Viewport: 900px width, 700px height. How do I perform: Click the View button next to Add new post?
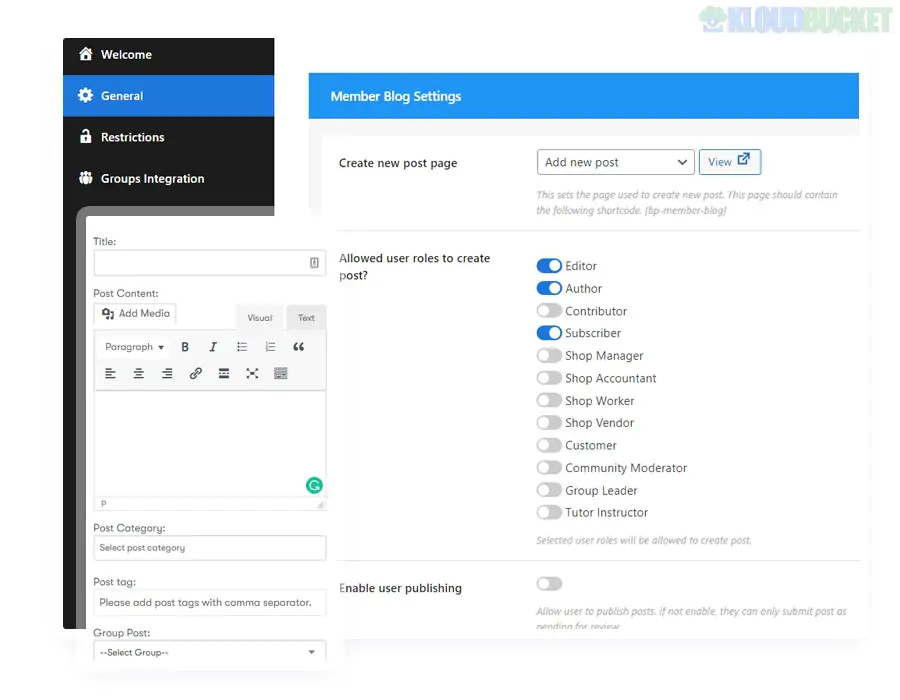[x=730, y=161]
